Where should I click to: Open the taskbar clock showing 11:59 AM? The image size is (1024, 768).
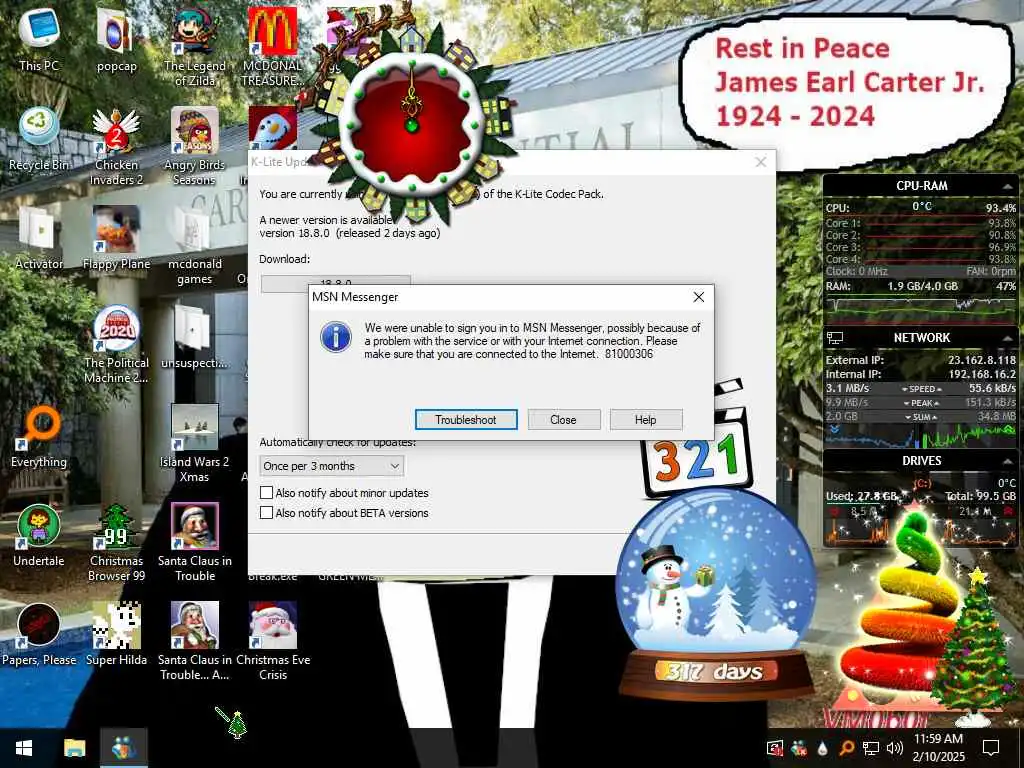pyautogui.click(x=938, y=748)
